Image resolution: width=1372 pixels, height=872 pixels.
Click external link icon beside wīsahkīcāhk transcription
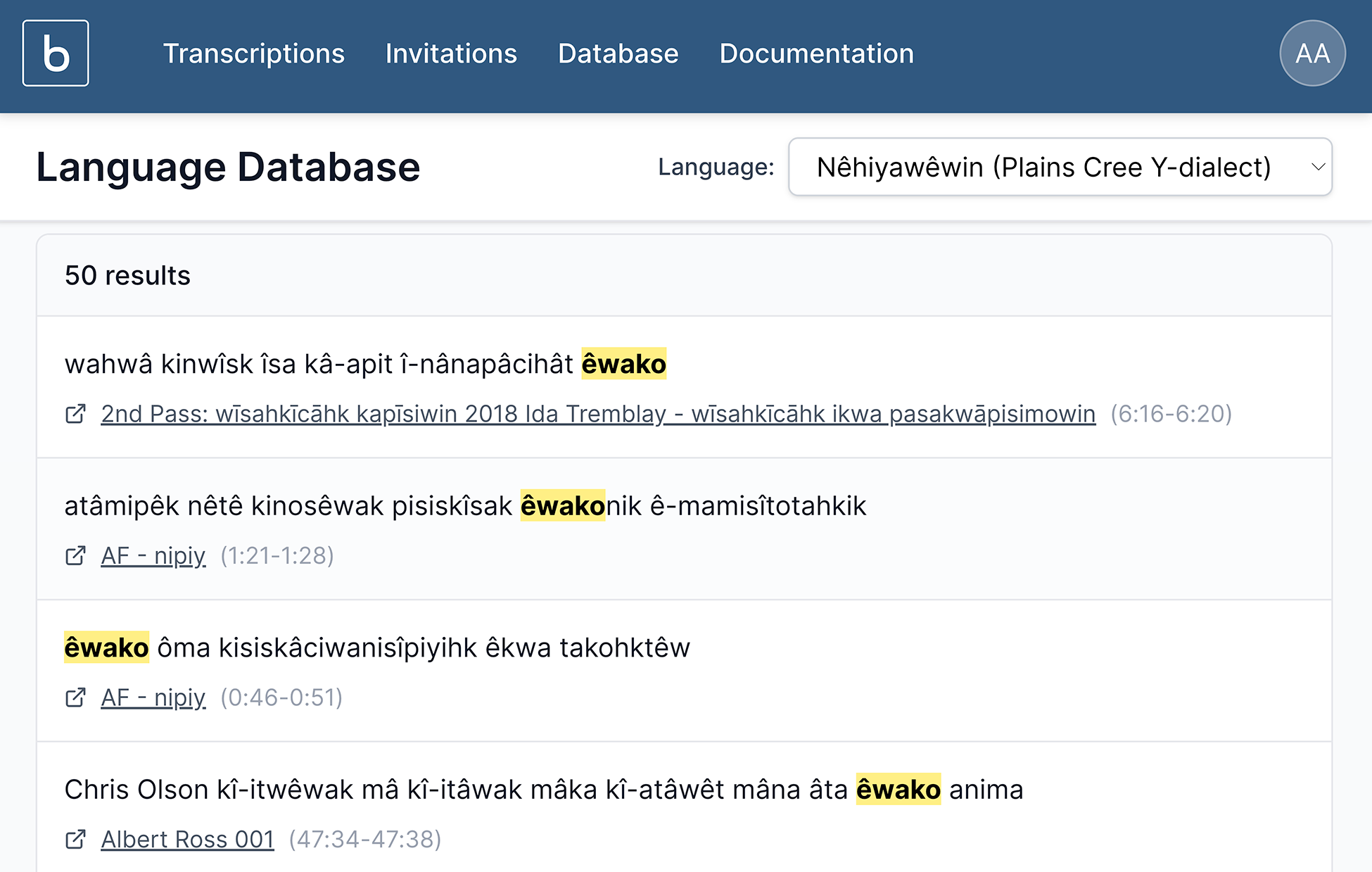pyautogui.click(x=75, y=414)
